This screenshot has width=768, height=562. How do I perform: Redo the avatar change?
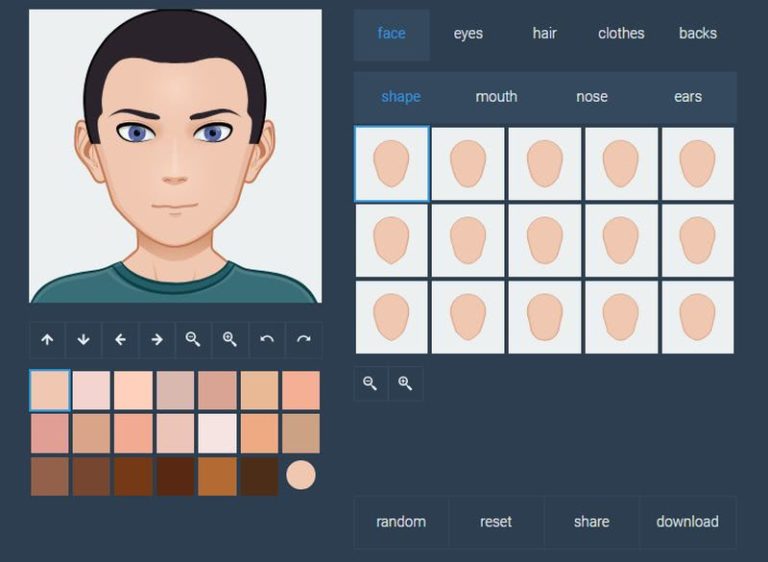pos(304,340)
